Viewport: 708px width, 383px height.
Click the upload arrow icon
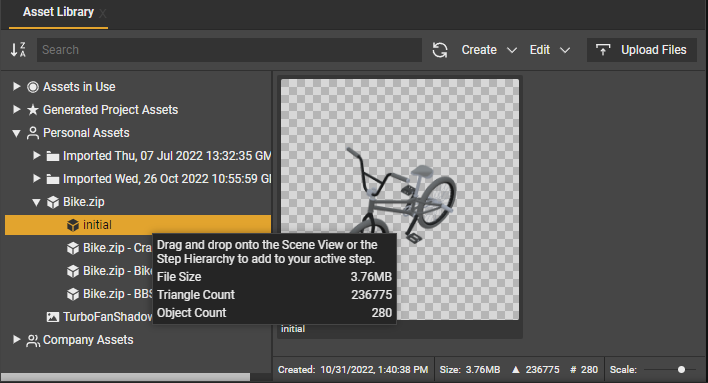click(603, 50)
